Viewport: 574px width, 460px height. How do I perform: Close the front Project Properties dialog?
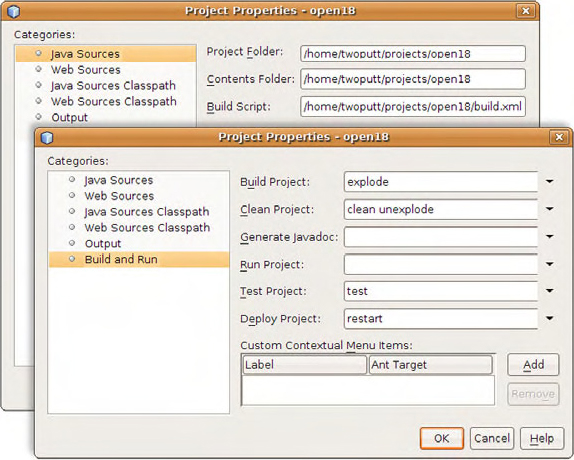click(x=559, y=137)
